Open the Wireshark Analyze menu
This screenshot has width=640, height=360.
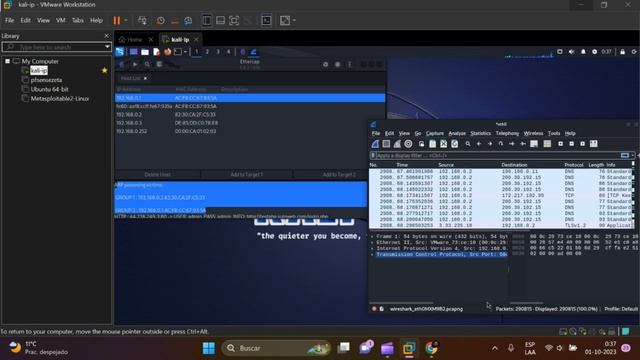coord(457,133)
